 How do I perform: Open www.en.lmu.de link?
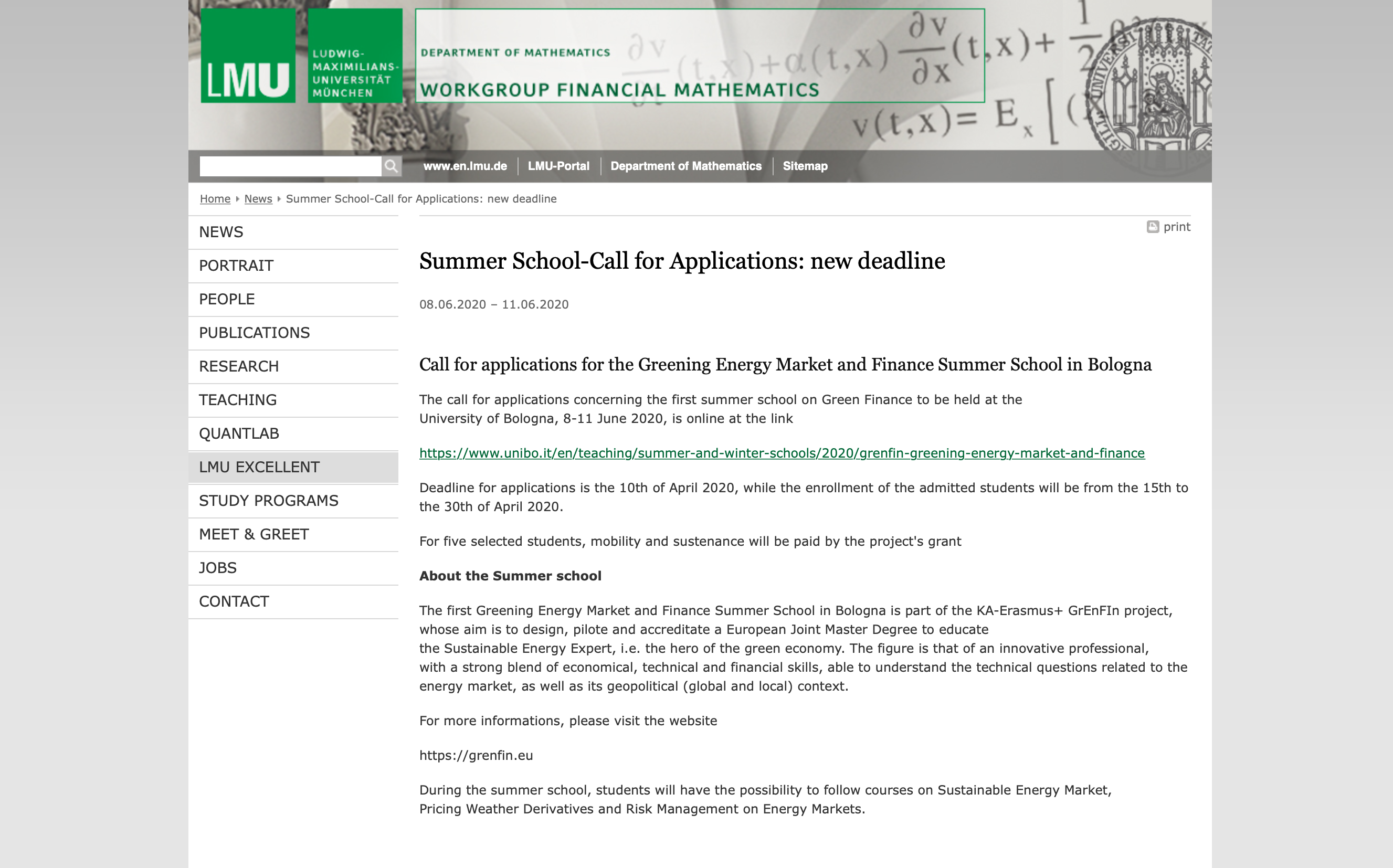pos(465,166)
